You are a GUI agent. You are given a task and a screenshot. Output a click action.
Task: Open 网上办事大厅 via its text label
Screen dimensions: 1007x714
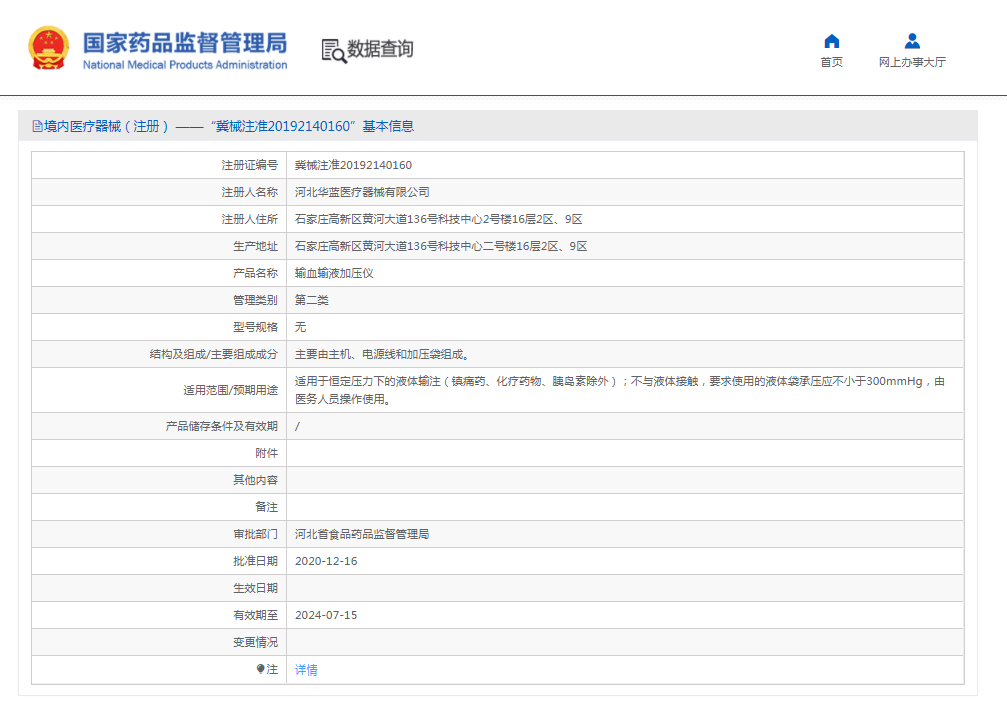[912, 62]
